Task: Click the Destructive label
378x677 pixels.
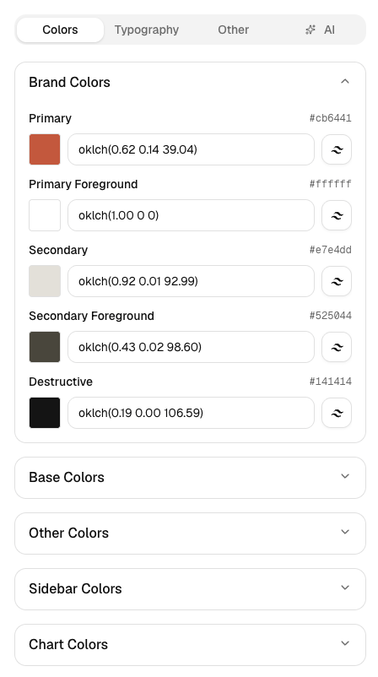Action: pyautogui.click(x=61, y=382)
